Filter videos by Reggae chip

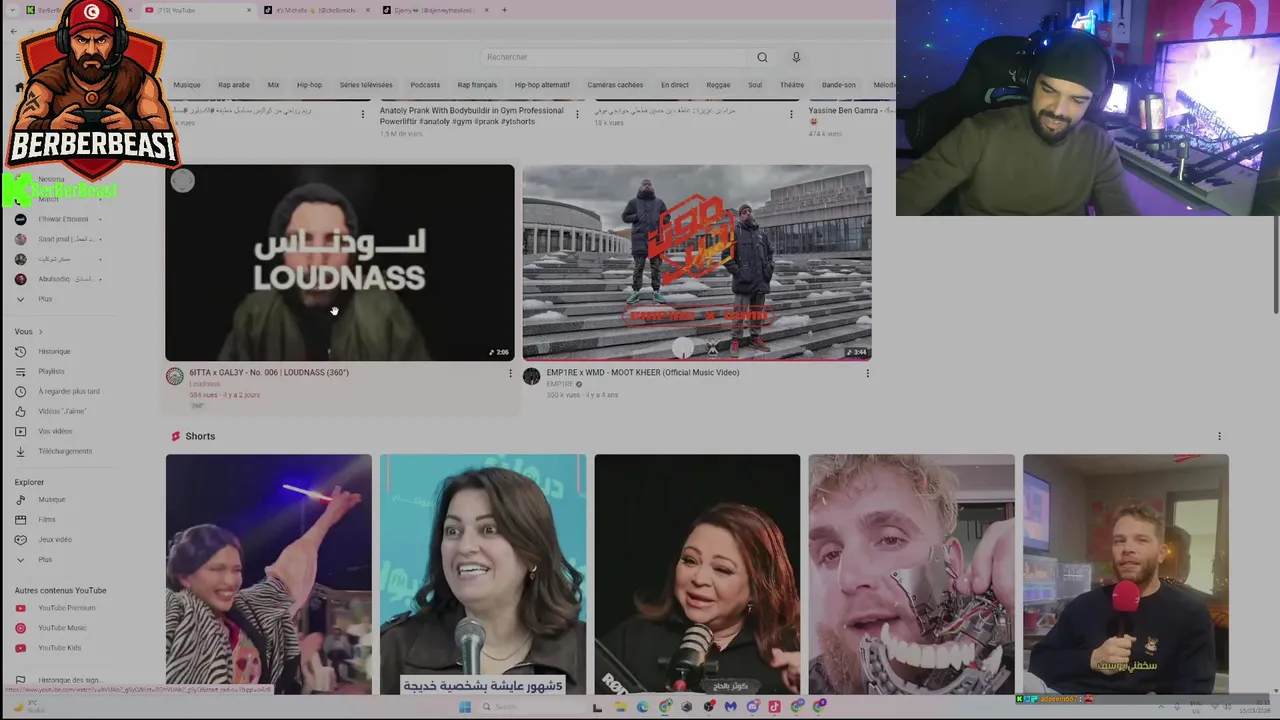(718, 85)
